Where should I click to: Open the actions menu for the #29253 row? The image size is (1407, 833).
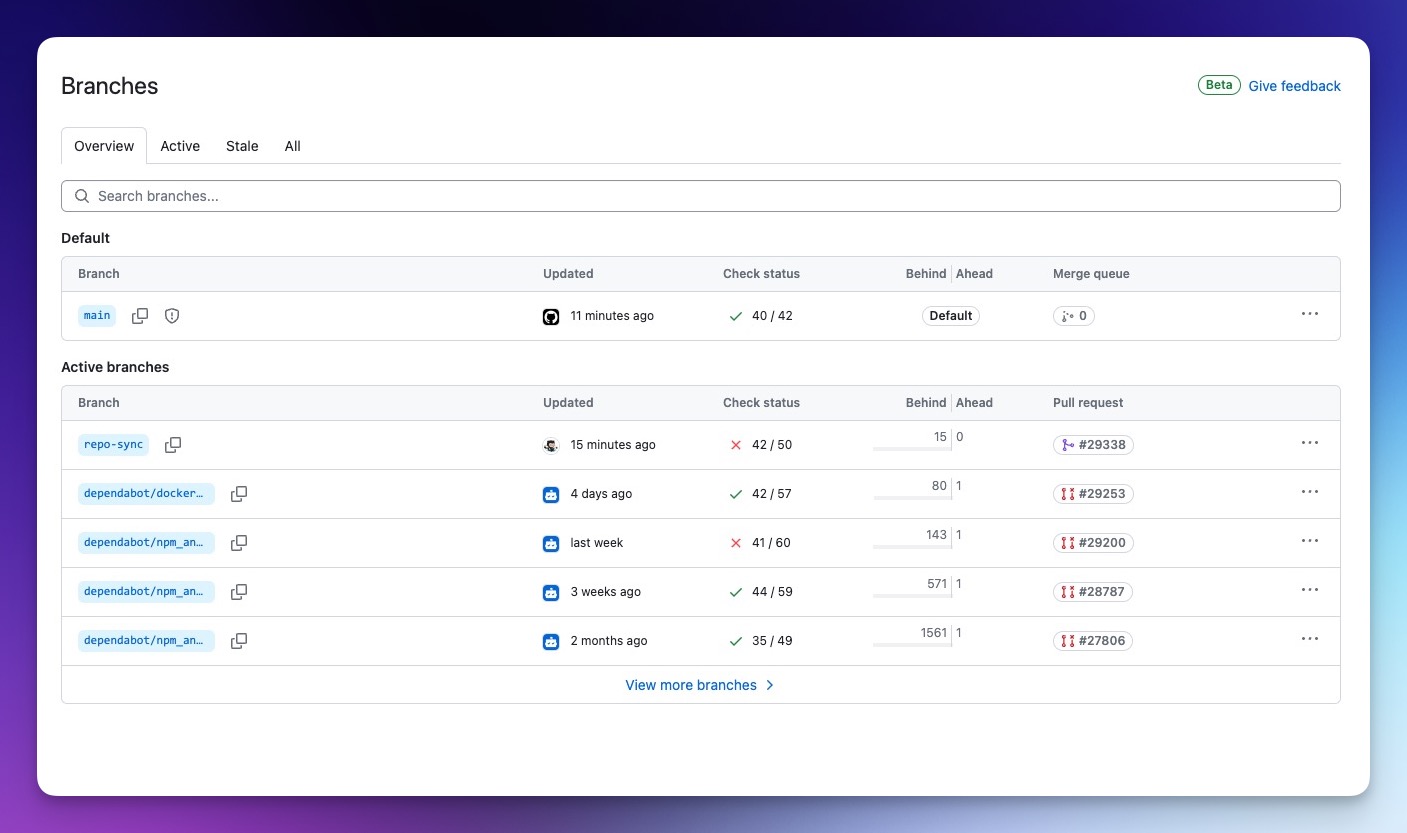(1310, 492)
